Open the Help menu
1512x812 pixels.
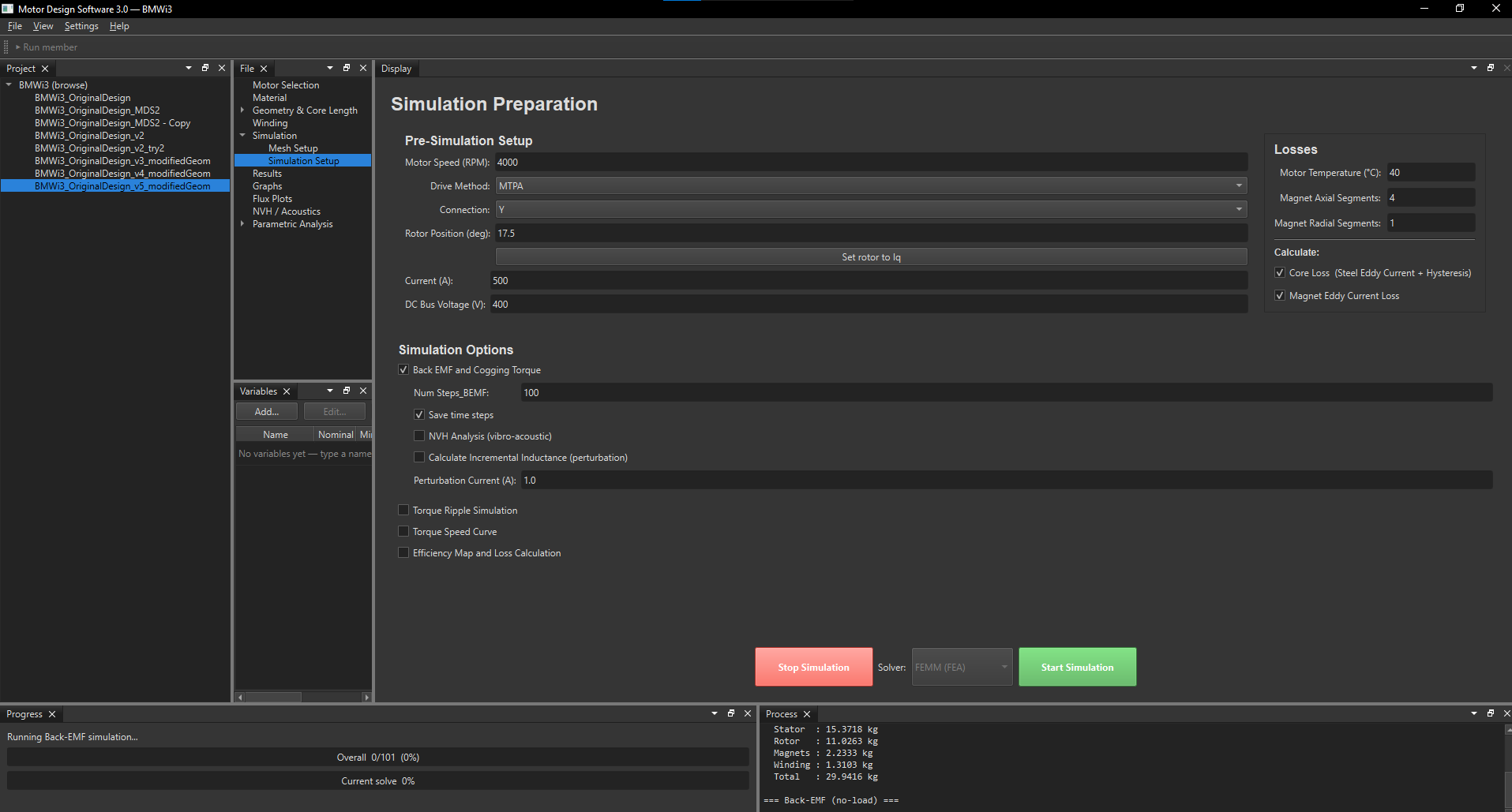119,26
